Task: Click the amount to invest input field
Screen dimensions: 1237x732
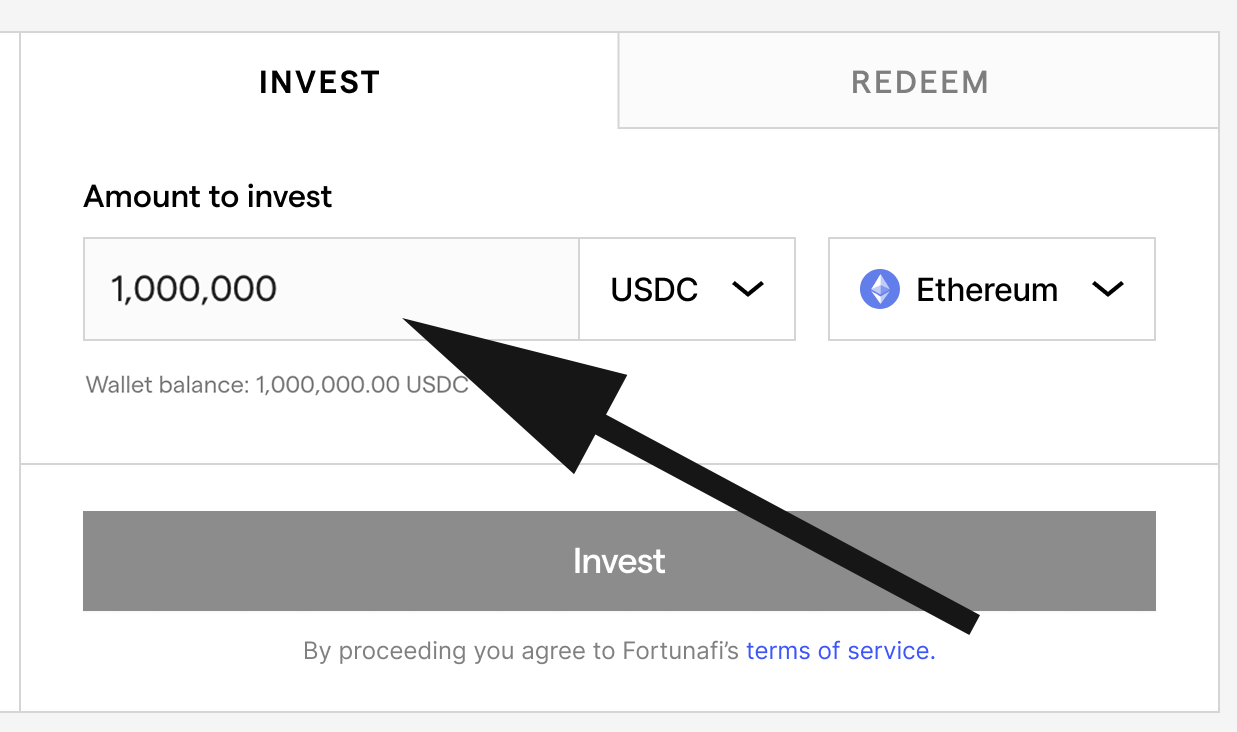Action: [330, 289]
